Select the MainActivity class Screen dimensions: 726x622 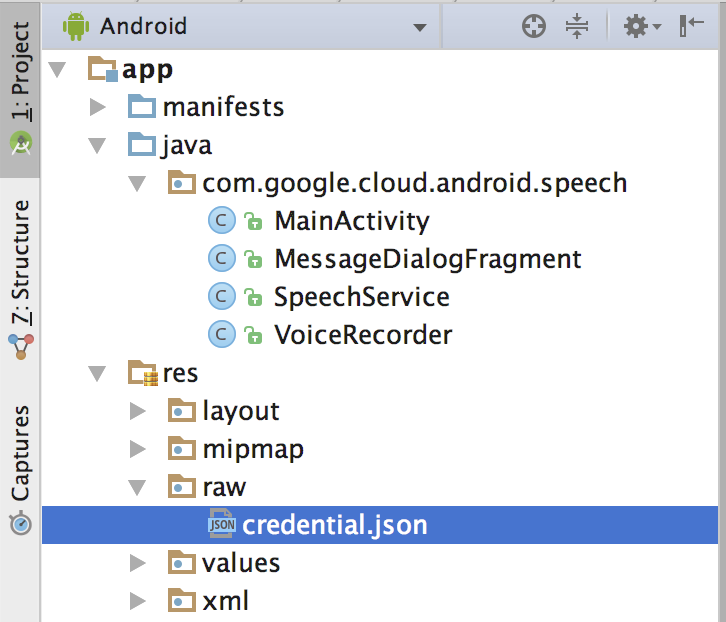click(352, 221)
